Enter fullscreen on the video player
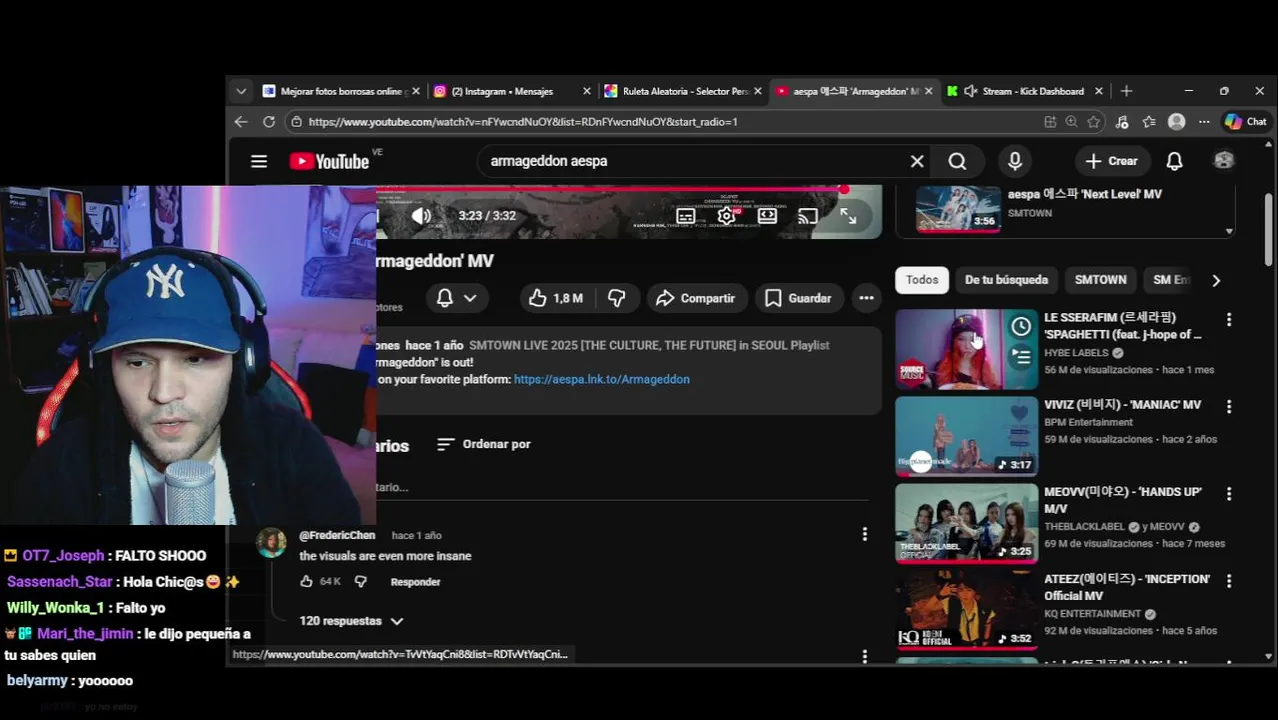Viewport: 1278px width, 720px height. tap(848, 216)
